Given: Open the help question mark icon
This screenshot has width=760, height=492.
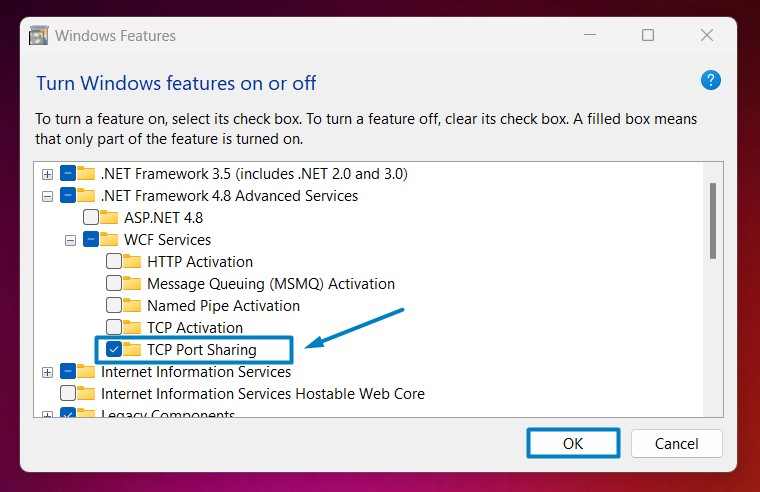Looking at the screenshot, I should (710, 80).
